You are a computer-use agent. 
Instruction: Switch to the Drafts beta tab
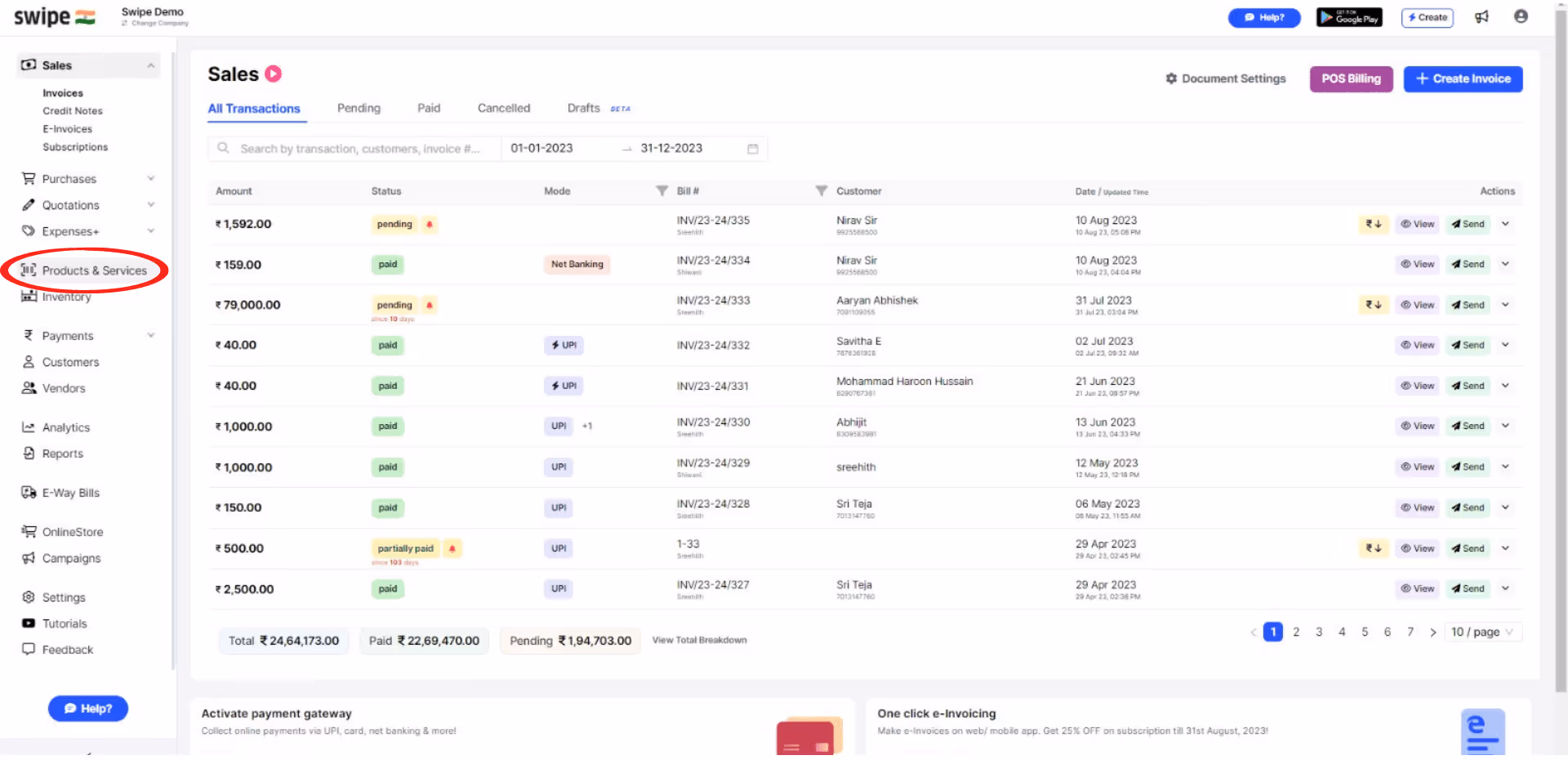click(x=599, y=108)
